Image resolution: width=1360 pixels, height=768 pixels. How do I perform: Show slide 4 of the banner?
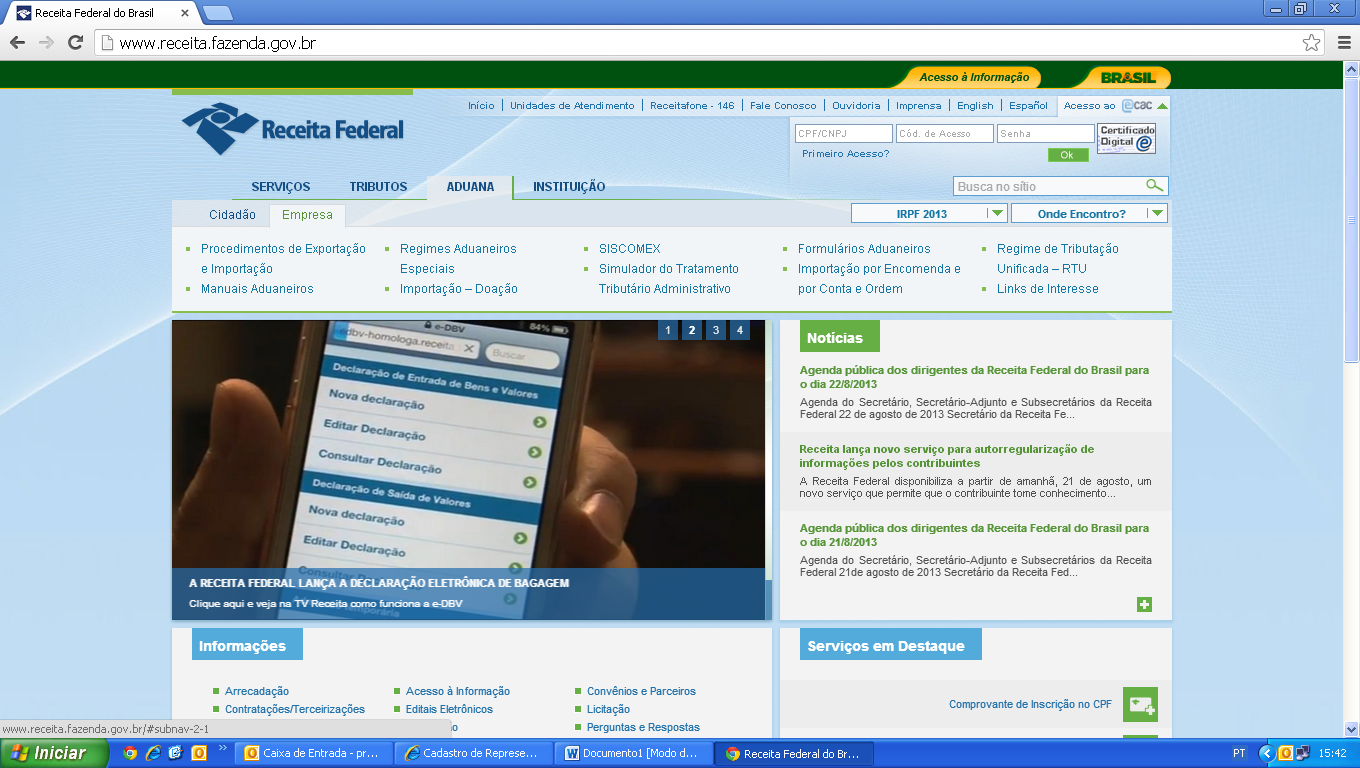[x=740, y=330]
